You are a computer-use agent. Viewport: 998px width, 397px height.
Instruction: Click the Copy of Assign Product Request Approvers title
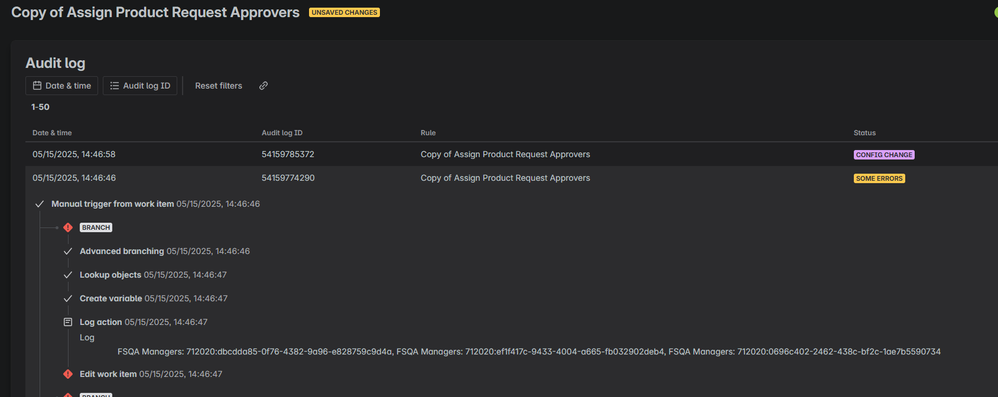[155, 12]
